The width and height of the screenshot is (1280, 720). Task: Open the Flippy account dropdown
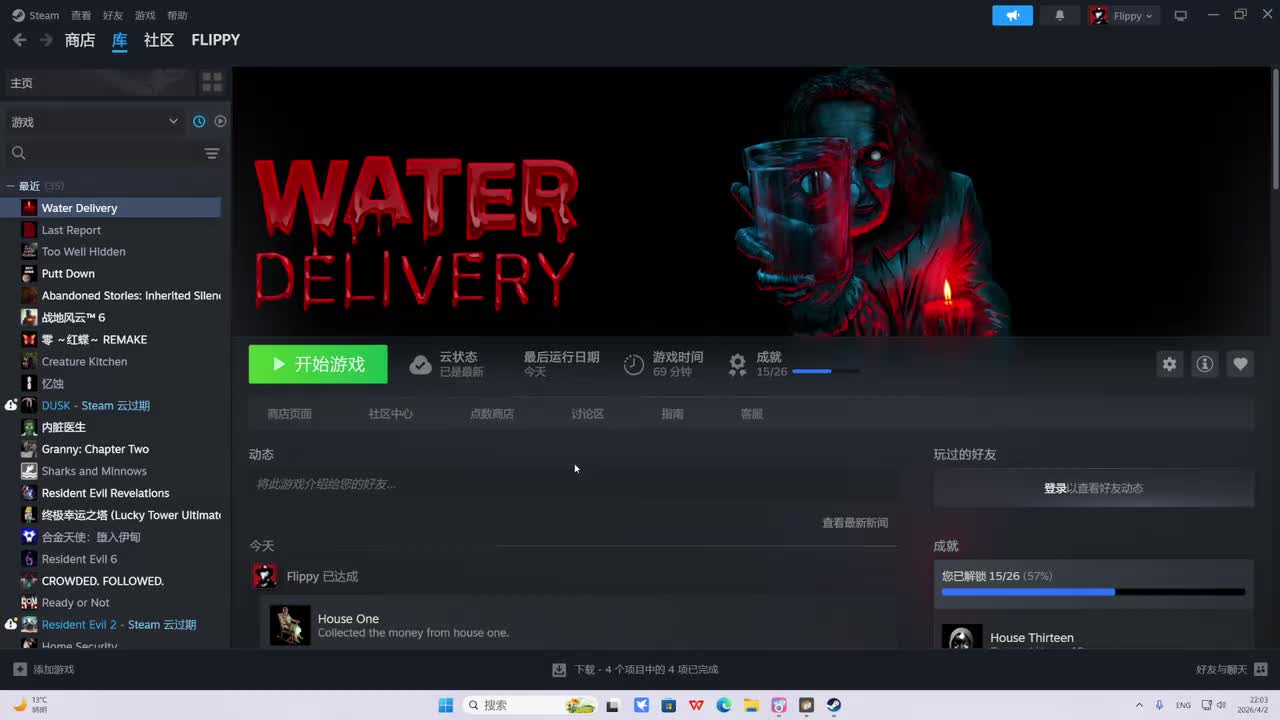1123,15
